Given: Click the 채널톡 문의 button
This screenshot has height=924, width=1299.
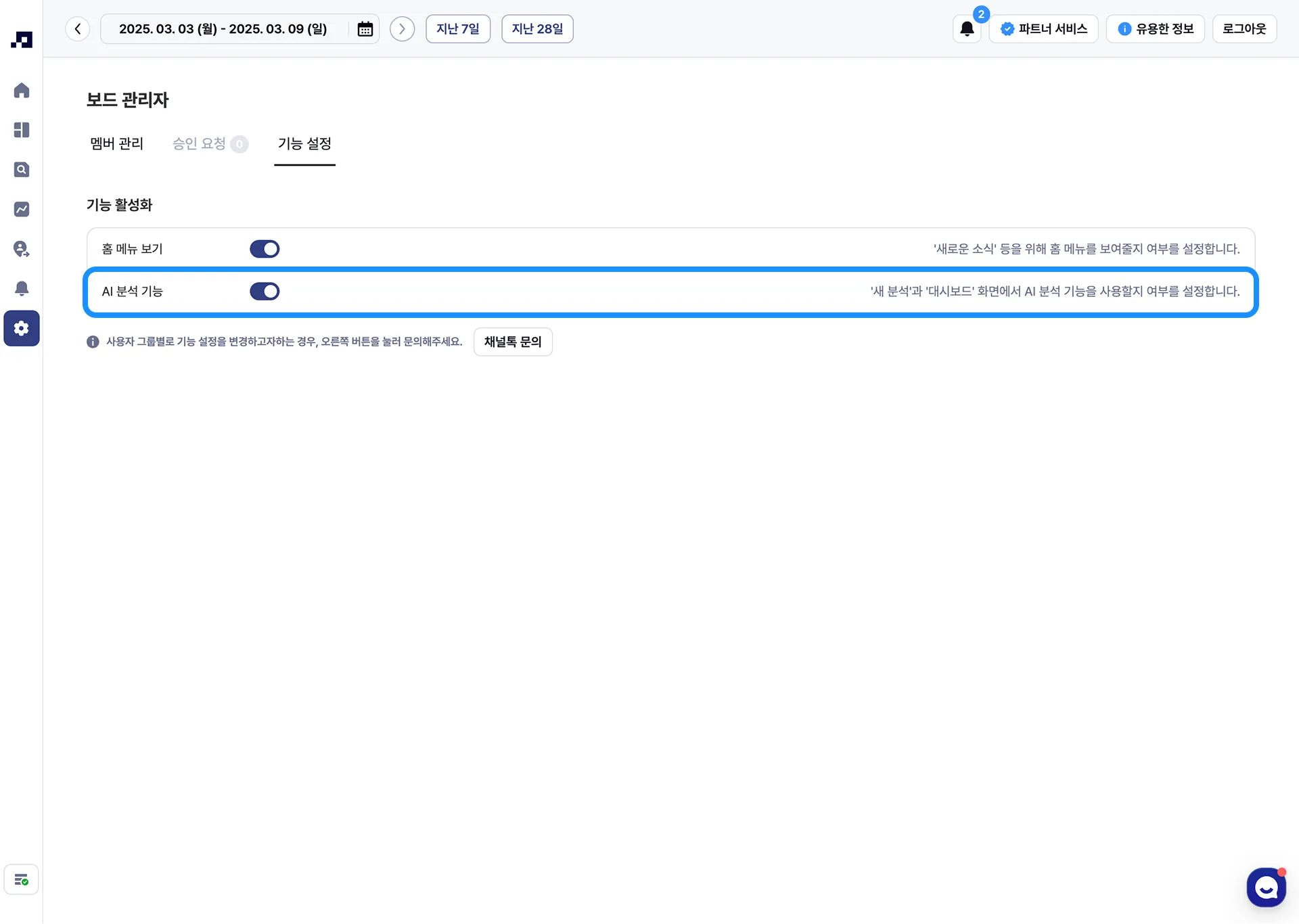Looking at the screenshot, I should point(513,342).
